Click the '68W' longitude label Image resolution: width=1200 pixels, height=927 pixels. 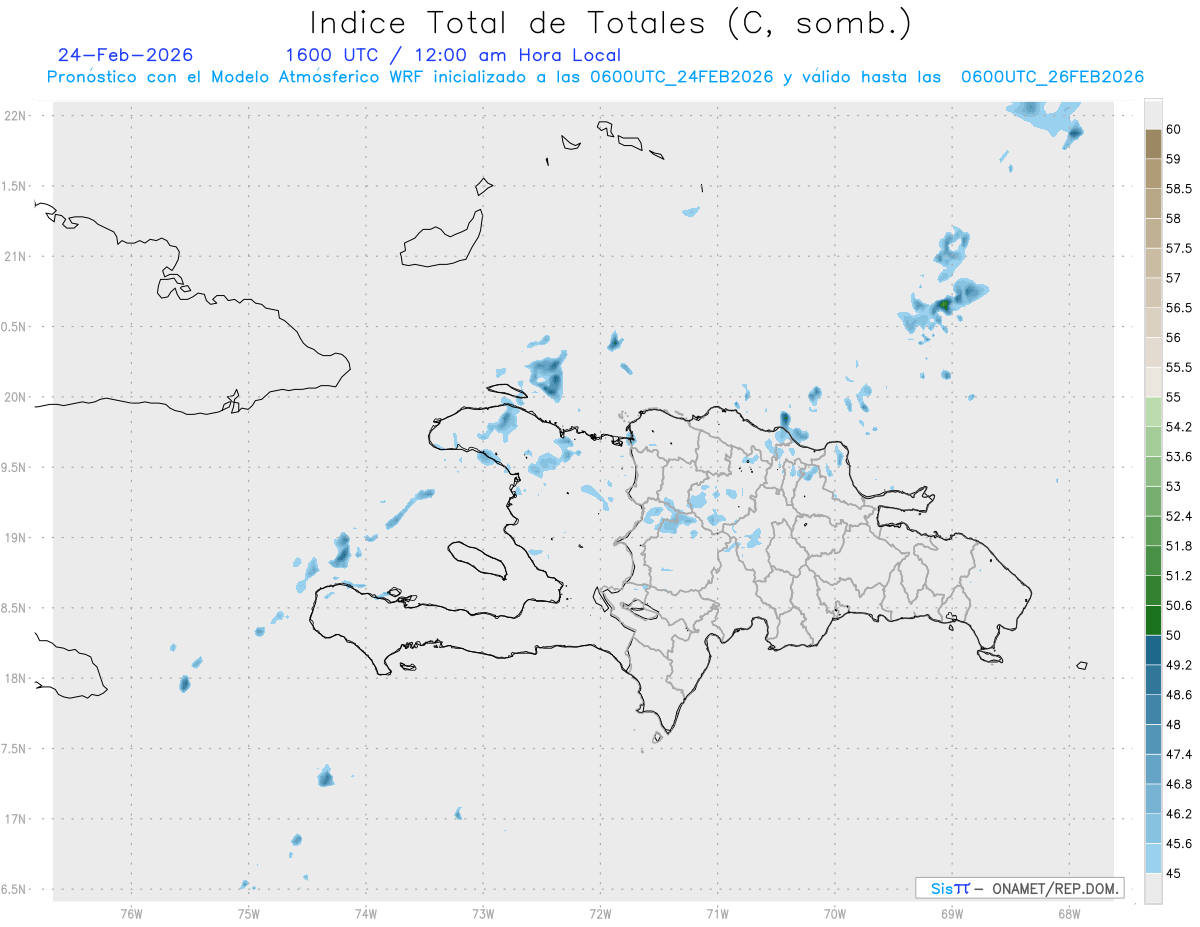(x=1069, y=914)
